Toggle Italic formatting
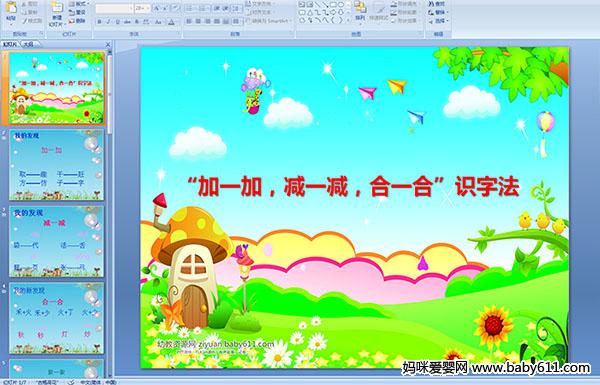The height and width of the screenshot is (385, 600). coord(108,22)
